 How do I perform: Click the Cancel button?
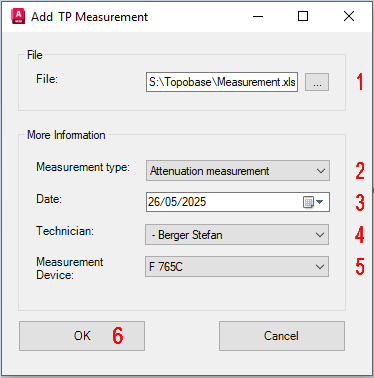pyautogui.click(x=282, y=336)
